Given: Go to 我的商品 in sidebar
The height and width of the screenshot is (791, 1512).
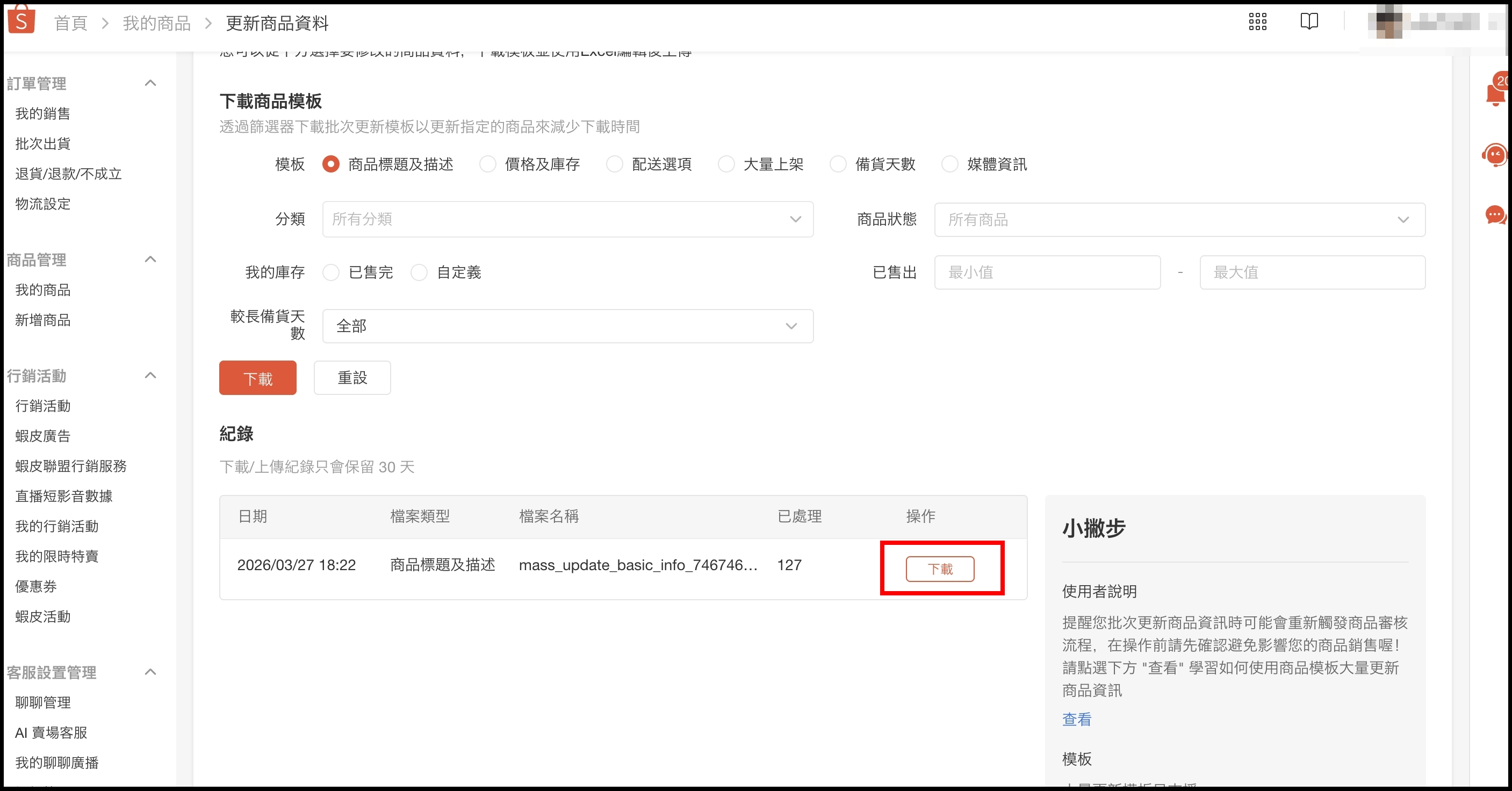Looking at the screenshot, I should (43, 290).
